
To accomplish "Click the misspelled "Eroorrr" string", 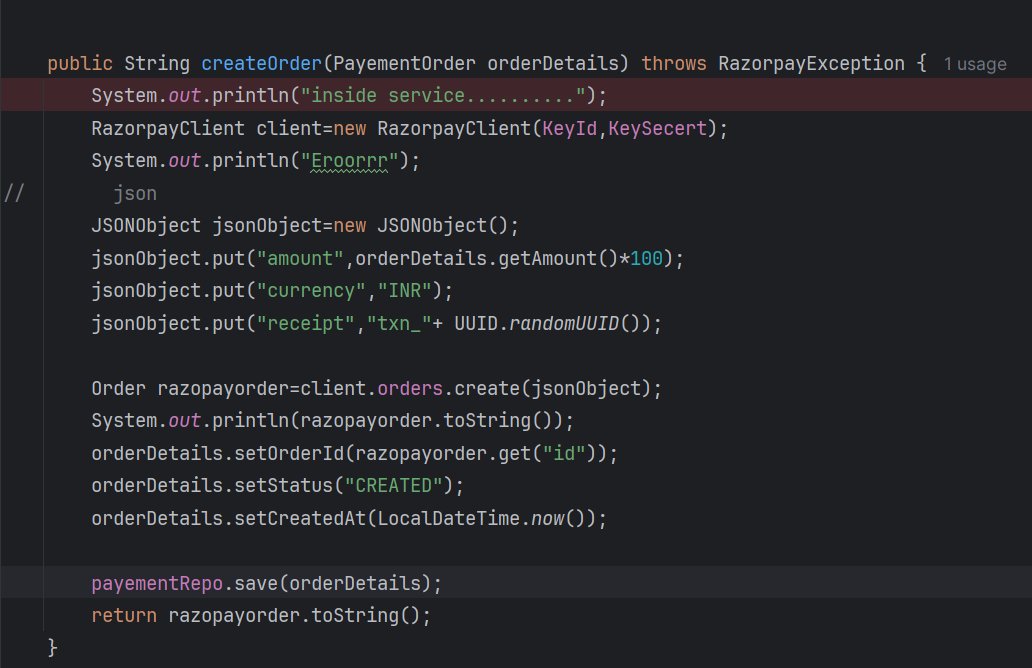I will 349,161.
